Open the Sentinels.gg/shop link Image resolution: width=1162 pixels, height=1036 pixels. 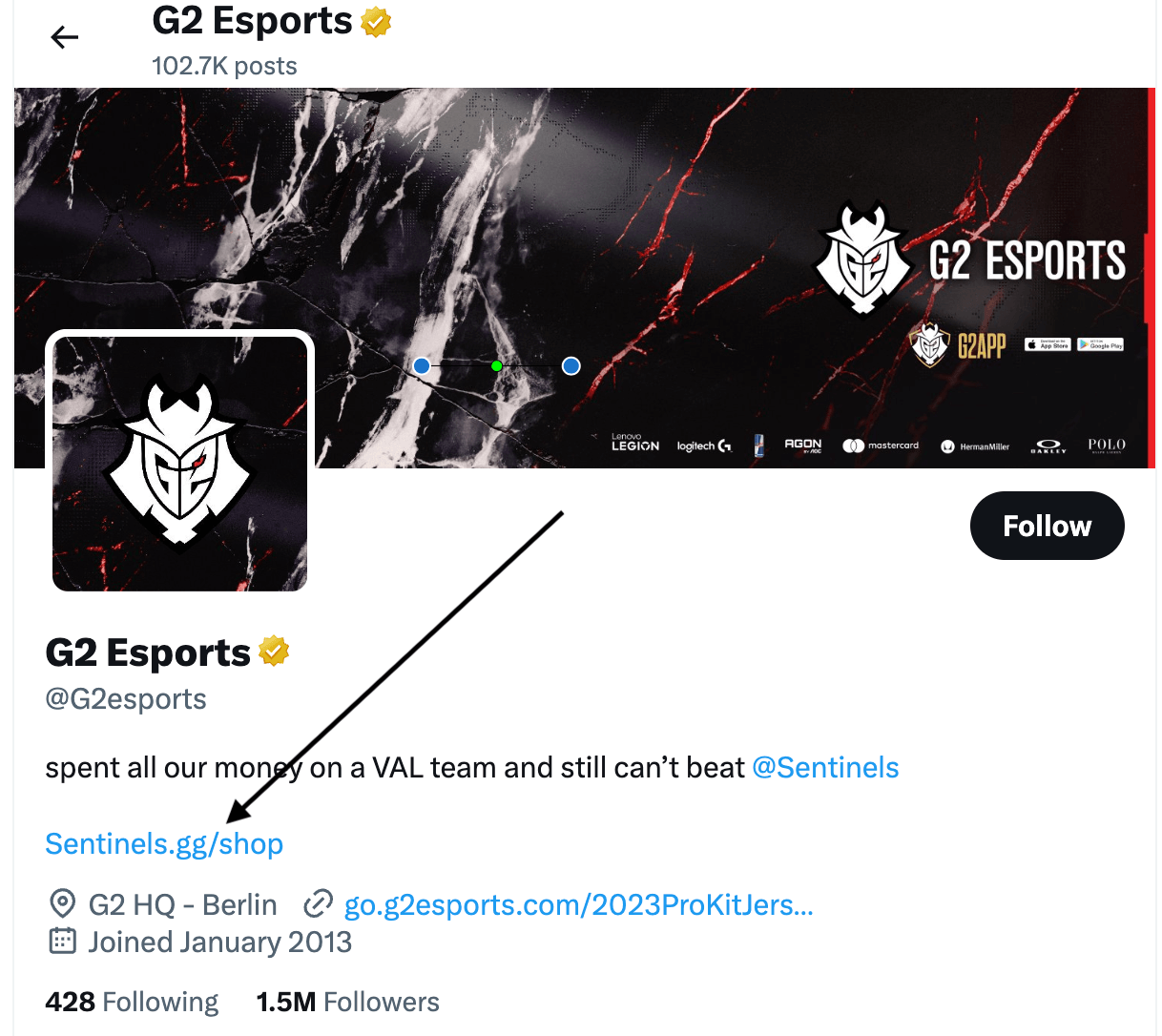coord(164,844)
